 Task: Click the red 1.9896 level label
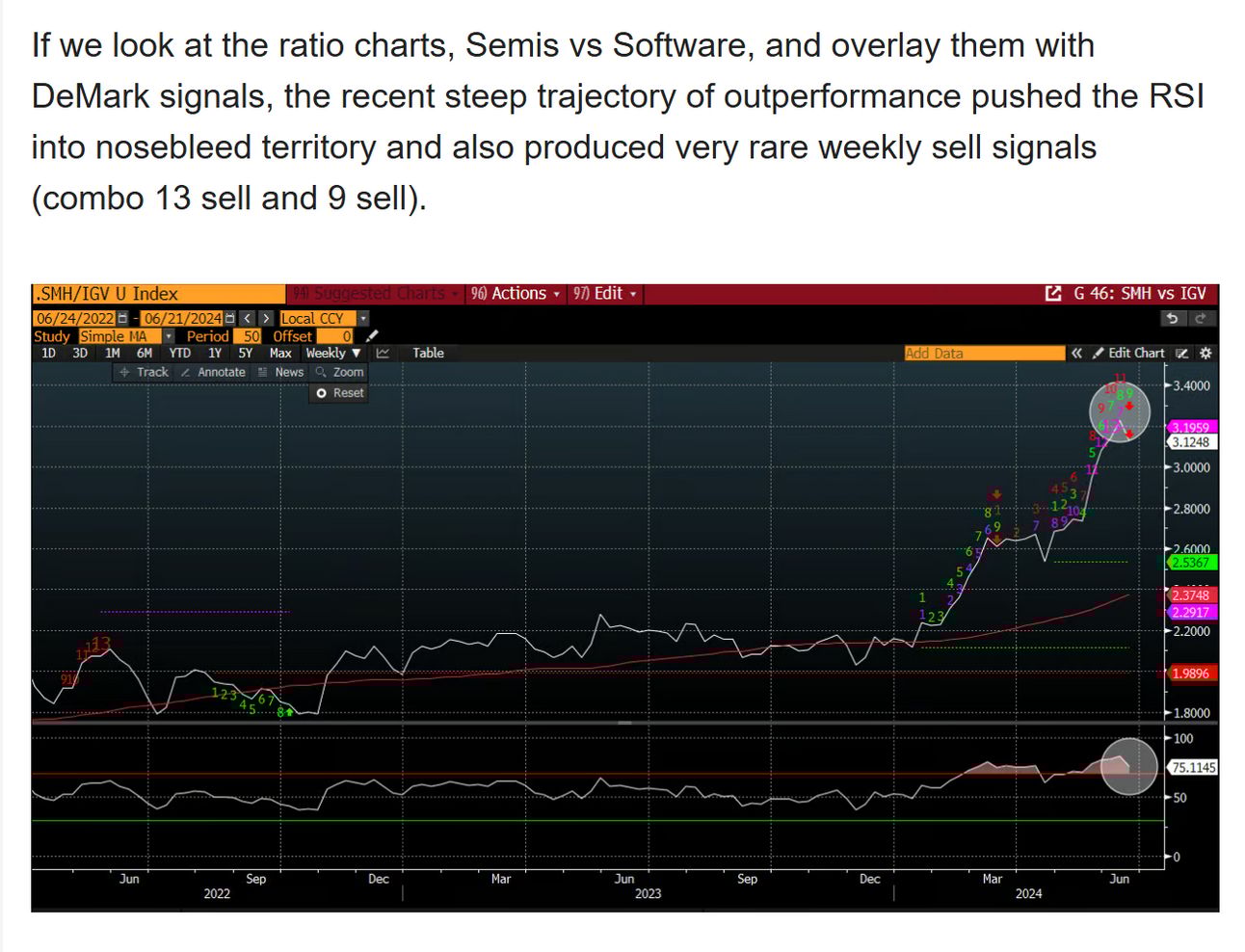1190,674
